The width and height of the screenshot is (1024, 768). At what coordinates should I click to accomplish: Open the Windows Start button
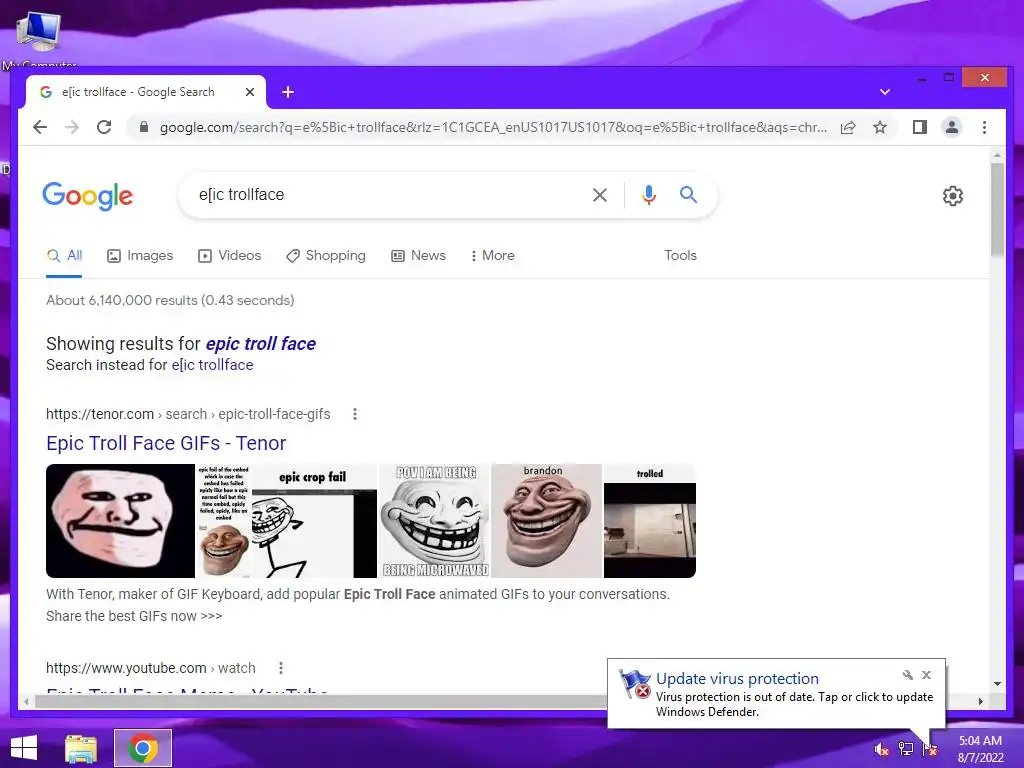tap(24, 748)
